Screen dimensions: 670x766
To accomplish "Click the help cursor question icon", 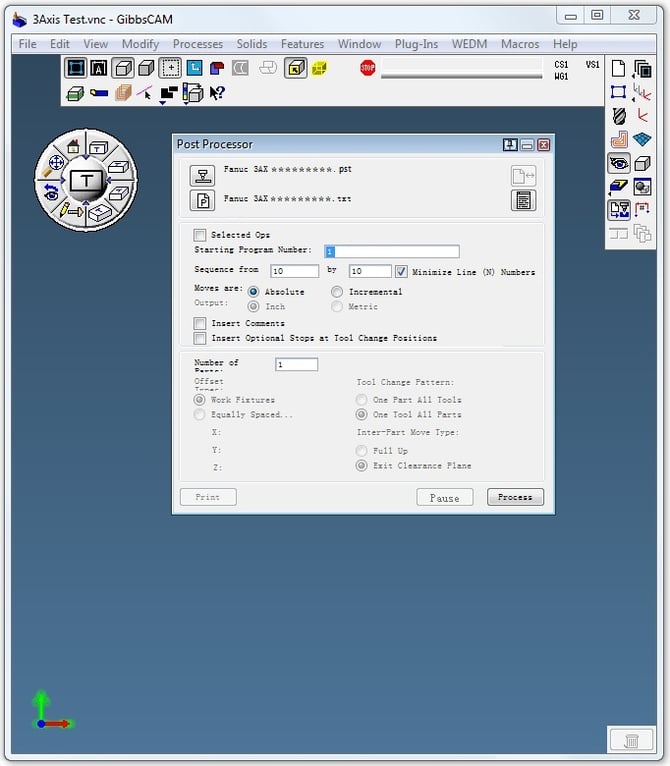I will point(216,93).
